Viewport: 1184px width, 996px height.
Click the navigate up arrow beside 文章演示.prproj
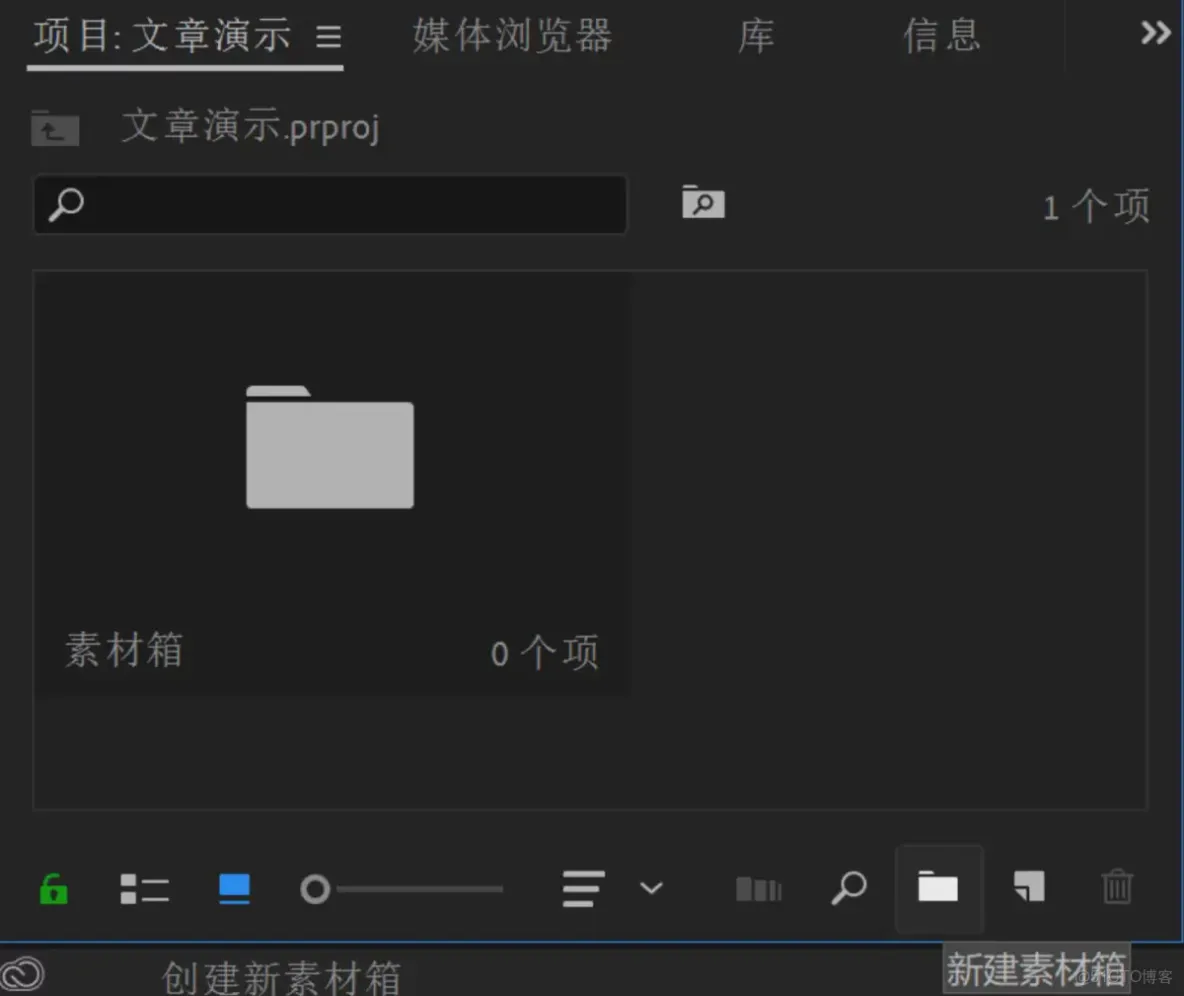[x=54, y=128]
